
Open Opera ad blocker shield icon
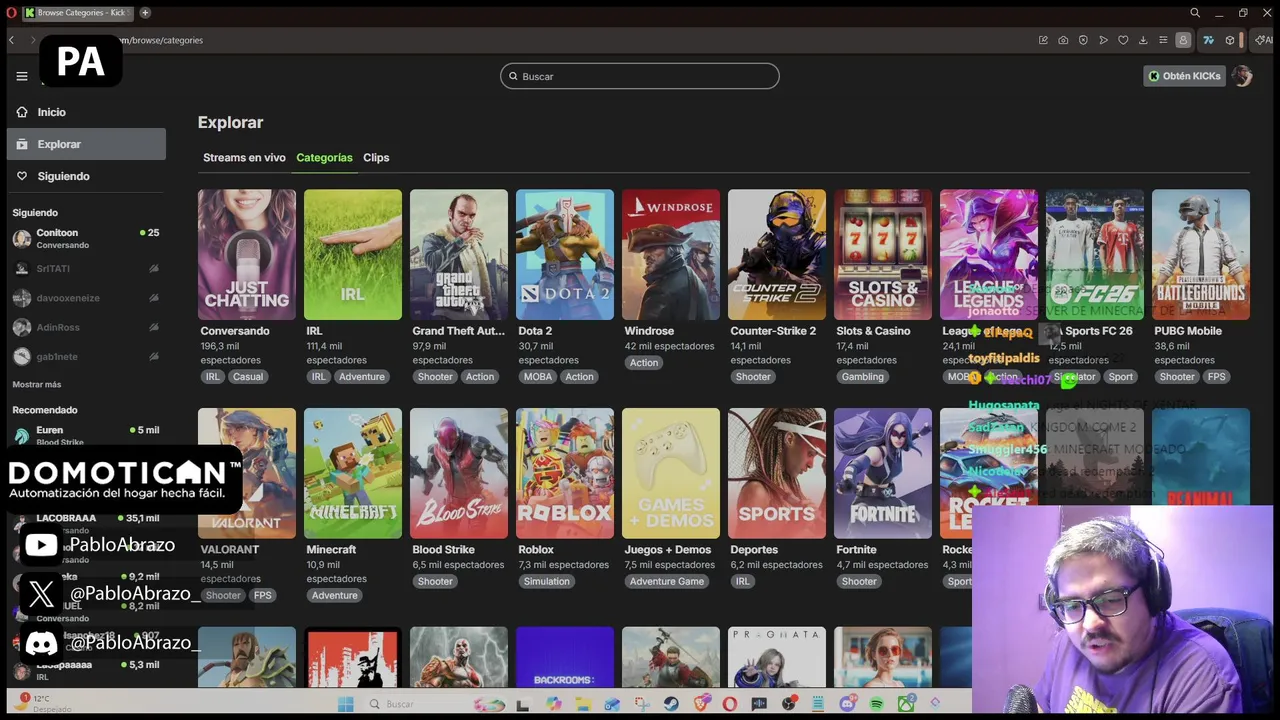tap(1083, 40)
